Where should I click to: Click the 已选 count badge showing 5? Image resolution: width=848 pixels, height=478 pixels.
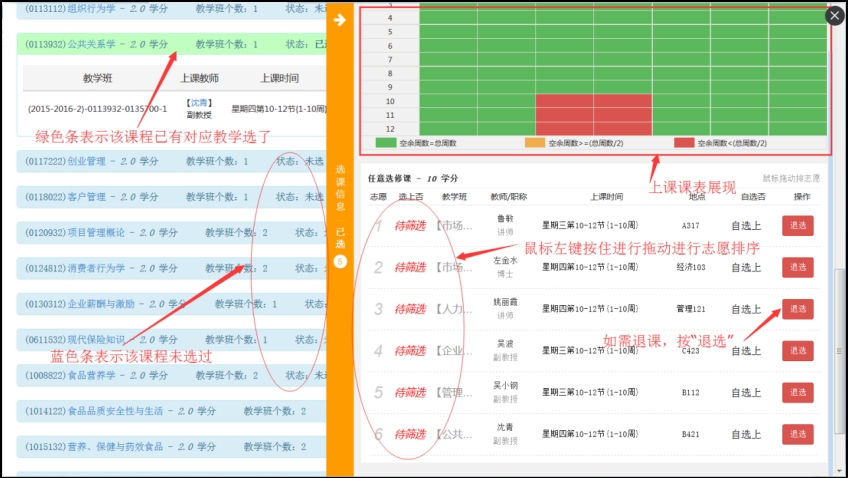(340, 262)
